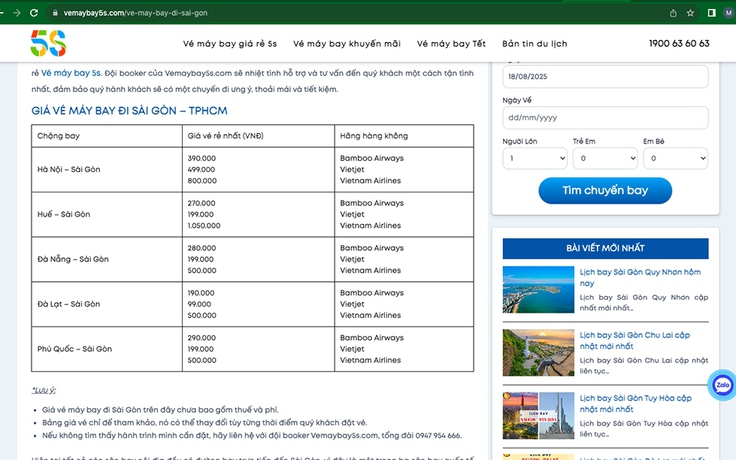Open Vé máy bay Tết menu
Screen dimensions: 736x460
click(451, 44)
